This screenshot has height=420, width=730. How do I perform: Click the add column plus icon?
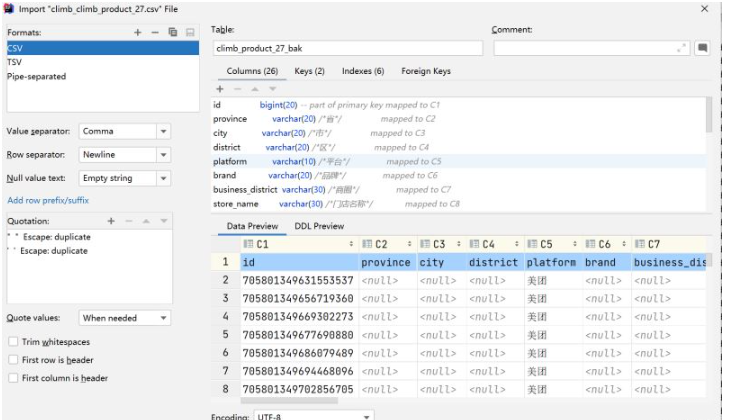tap(220, 89)
